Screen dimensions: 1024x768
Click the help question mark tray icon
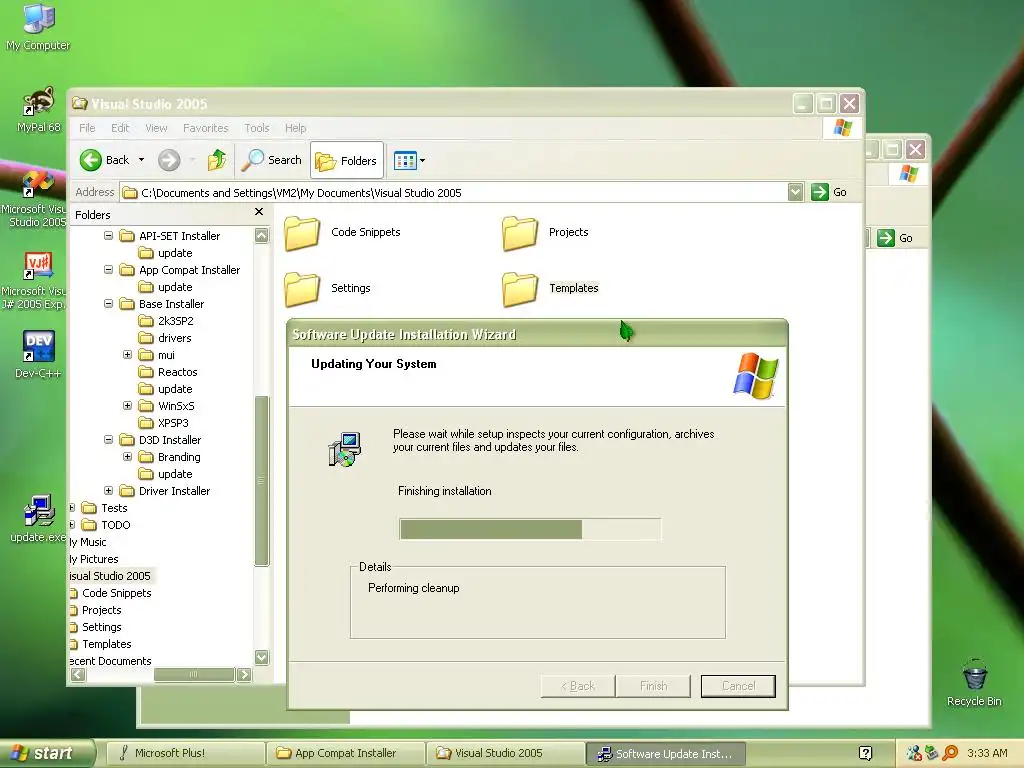tap(865, 754)
